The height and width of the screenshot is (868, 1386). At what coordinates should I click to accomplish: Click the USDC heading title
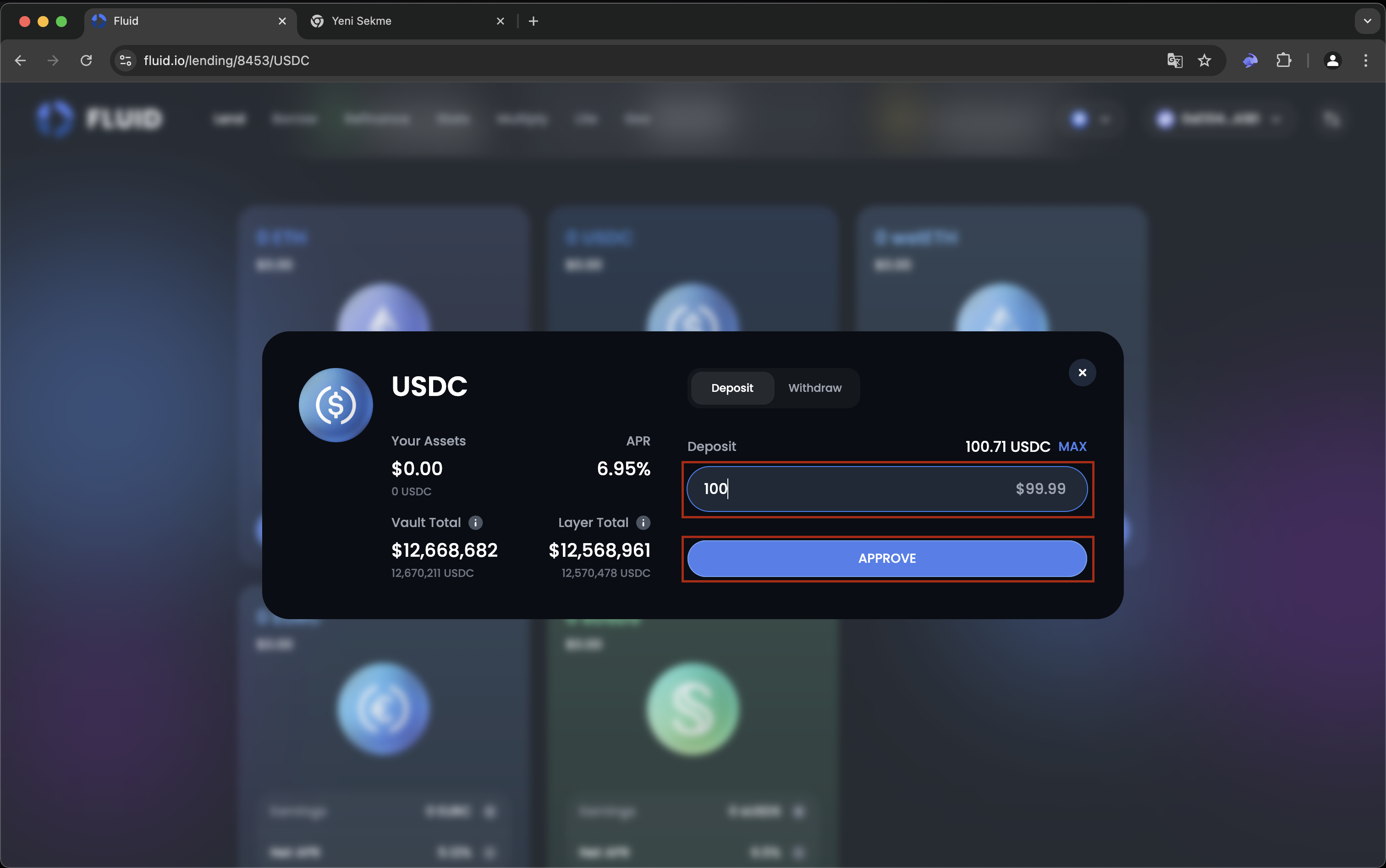pyautogui.click(x=429, y=386)
